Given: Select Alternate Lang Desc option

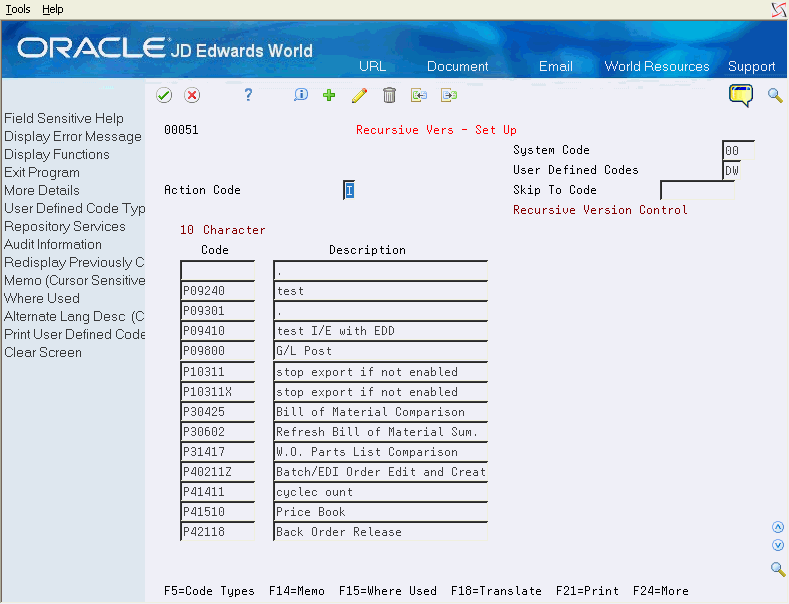Looking at the screenshot, I should pos(74,317).
